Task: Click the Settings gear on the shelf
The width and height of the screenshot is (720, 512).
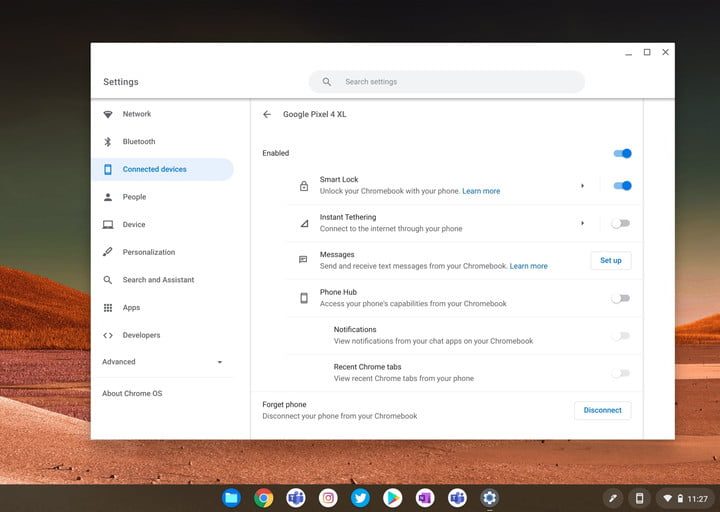Action: point(489,498)
